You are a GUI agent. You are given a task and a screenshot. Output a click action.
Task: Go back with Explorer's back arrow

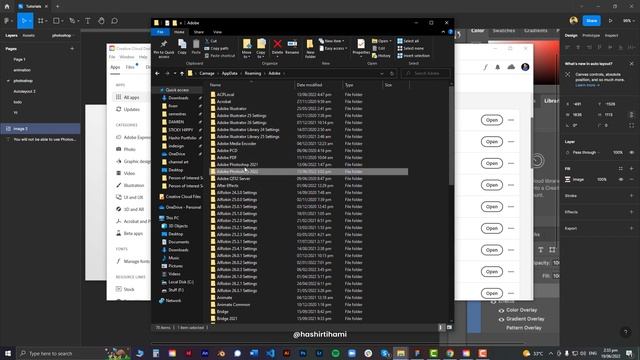point(158,73)
